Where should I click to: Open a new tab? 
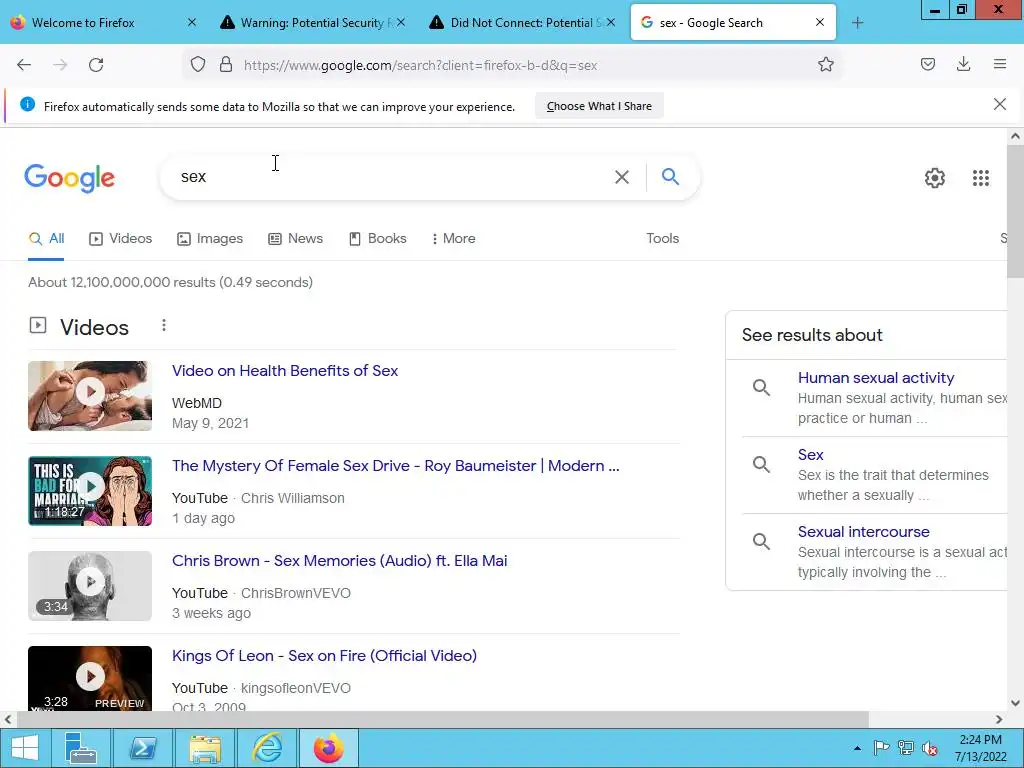tap(857, 23)
